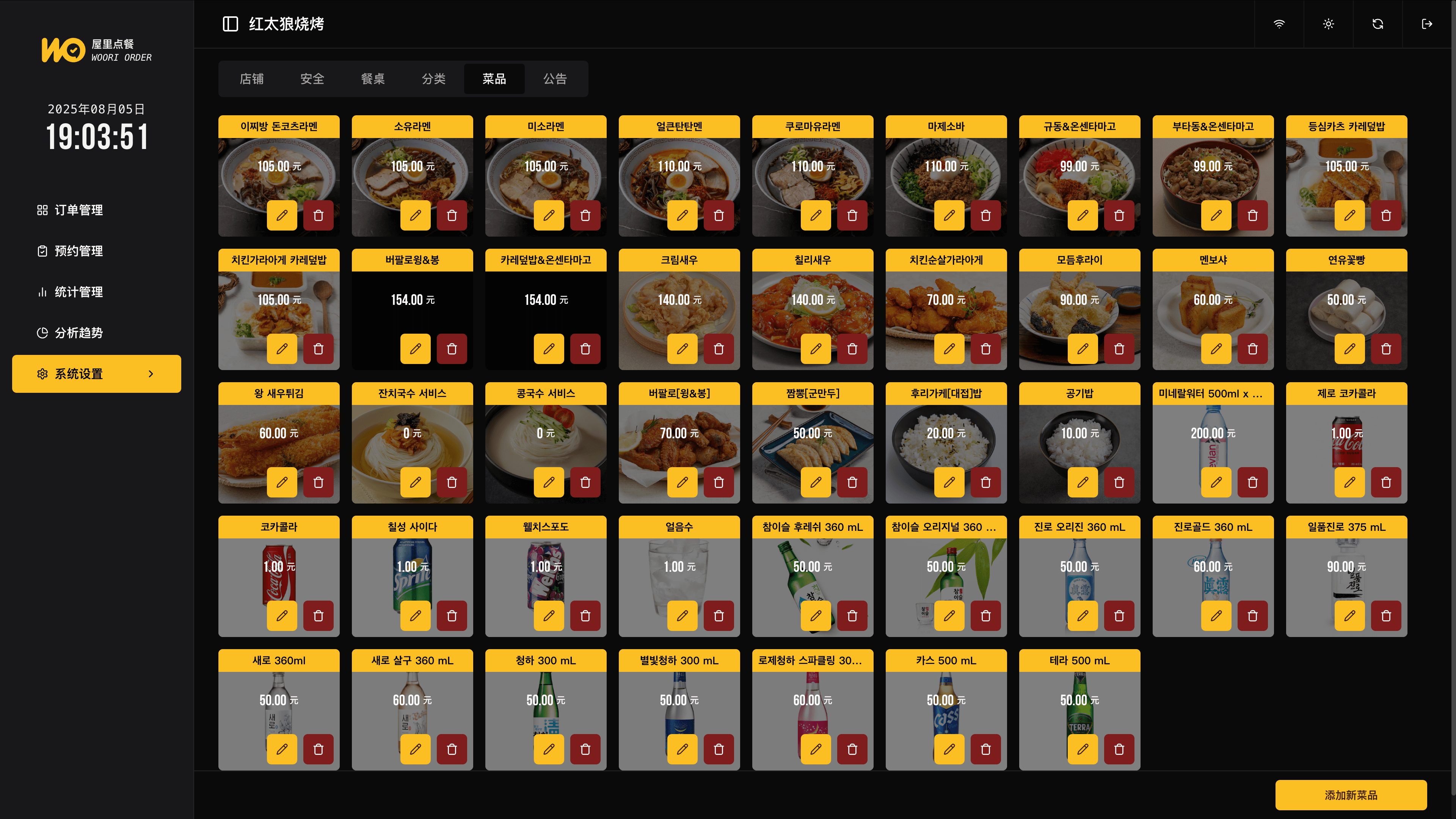The image size is (1456, 819).
Task: Switch to the 店铺 tab
Action: pos(251,78)
